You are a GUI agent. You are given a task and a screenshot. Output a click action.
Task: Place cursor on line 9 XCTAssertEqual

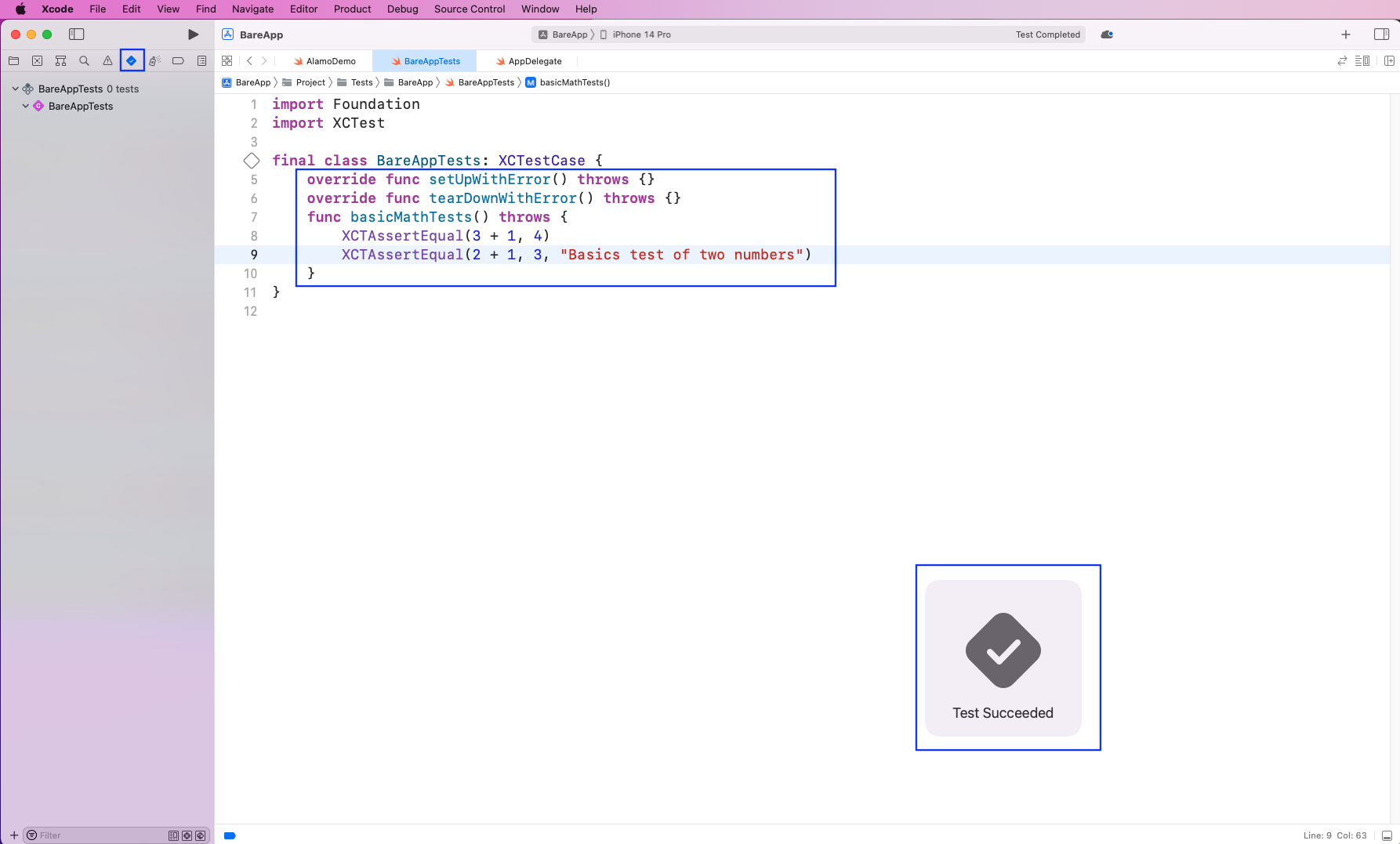click(x=402, y=255)
